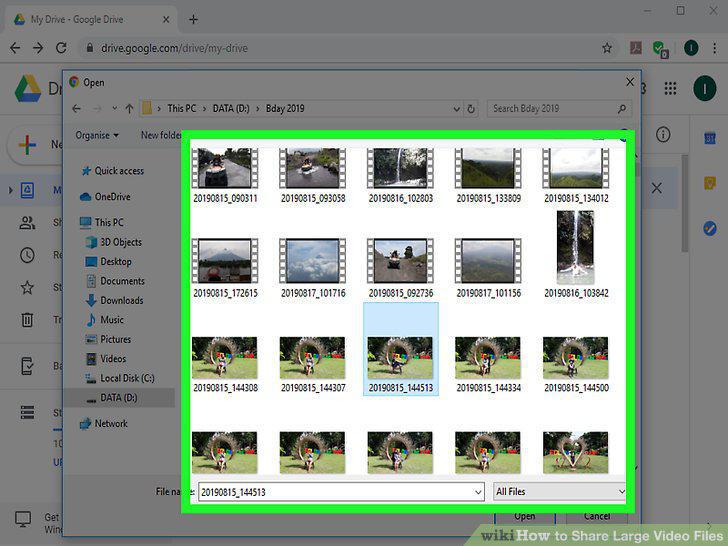Viewport: 728px width, 546px height.
Task: Open OneDrive in the navigation pane
Action: pos(105,197)
